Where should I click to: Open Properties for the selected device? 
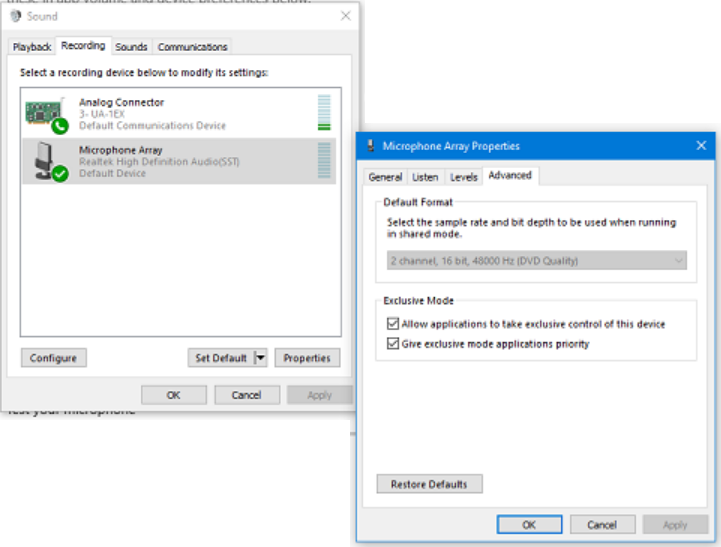click(x=307, y=358)
